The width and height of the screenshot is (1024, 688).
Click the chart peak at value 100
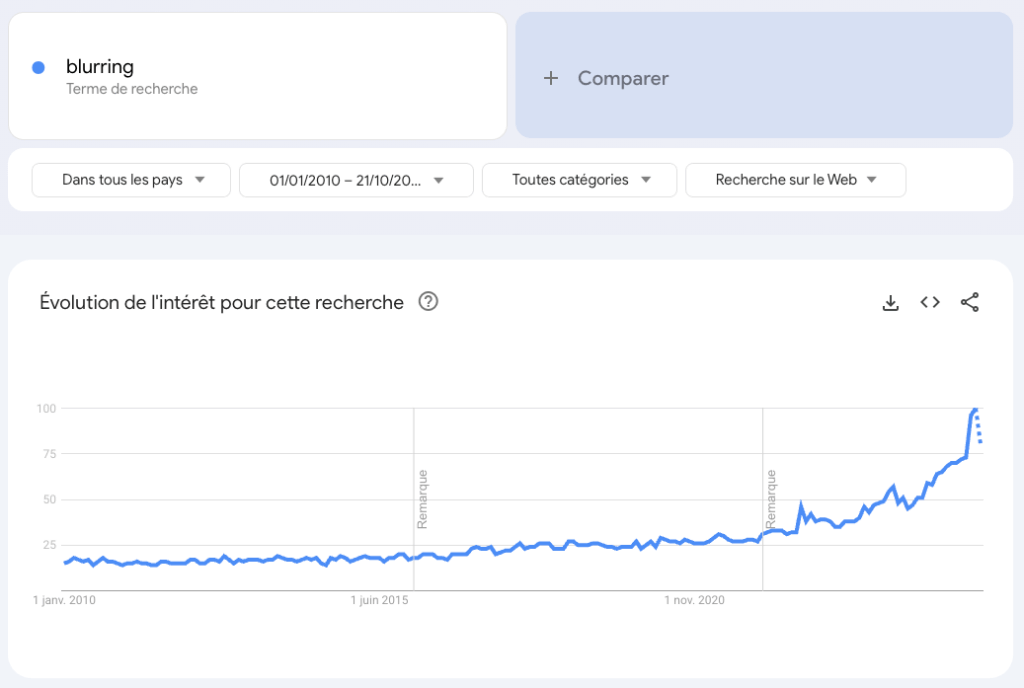tap(974, 409)
